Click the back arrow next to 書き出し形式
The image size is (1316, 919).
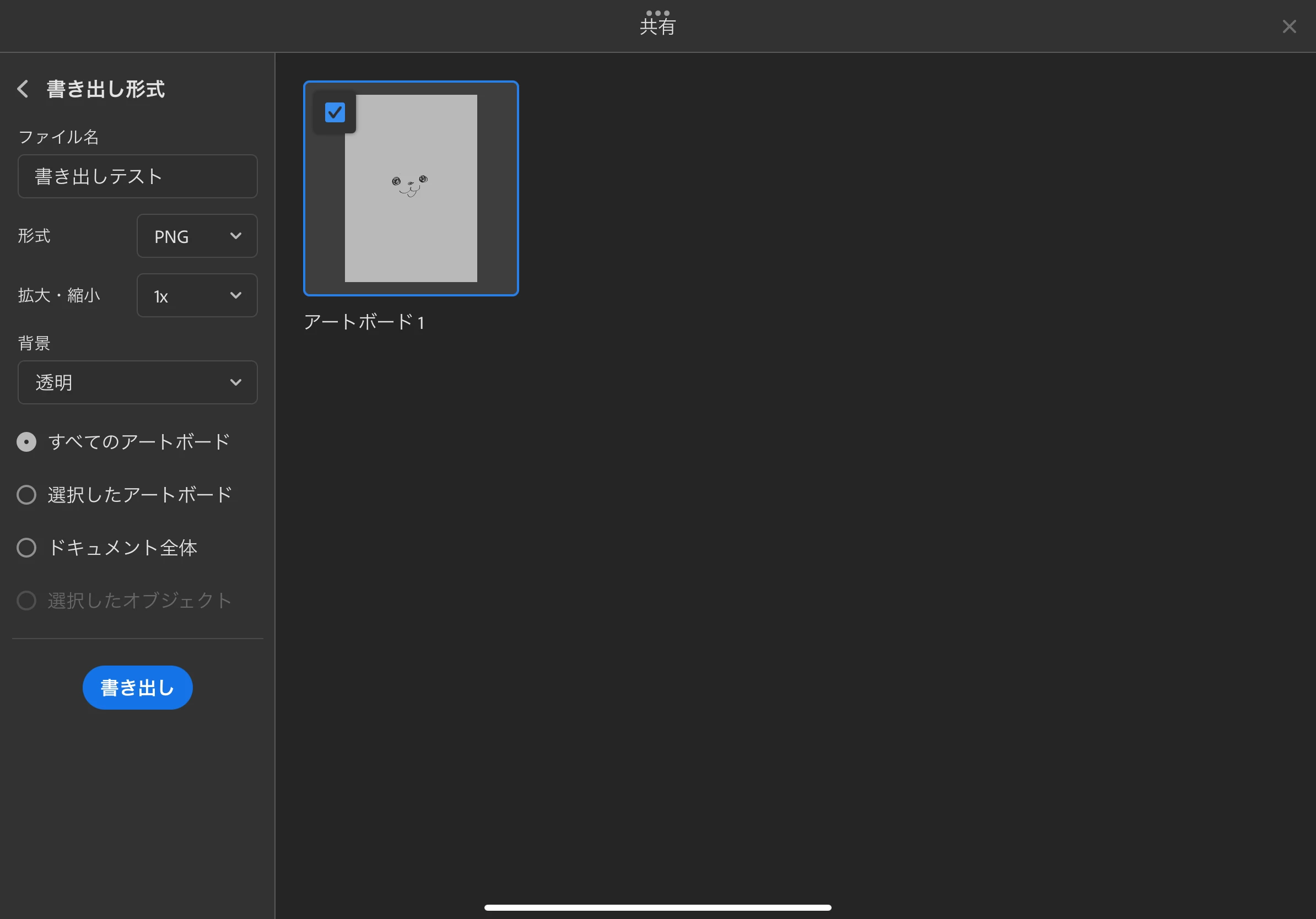click(x=23, y=89)
